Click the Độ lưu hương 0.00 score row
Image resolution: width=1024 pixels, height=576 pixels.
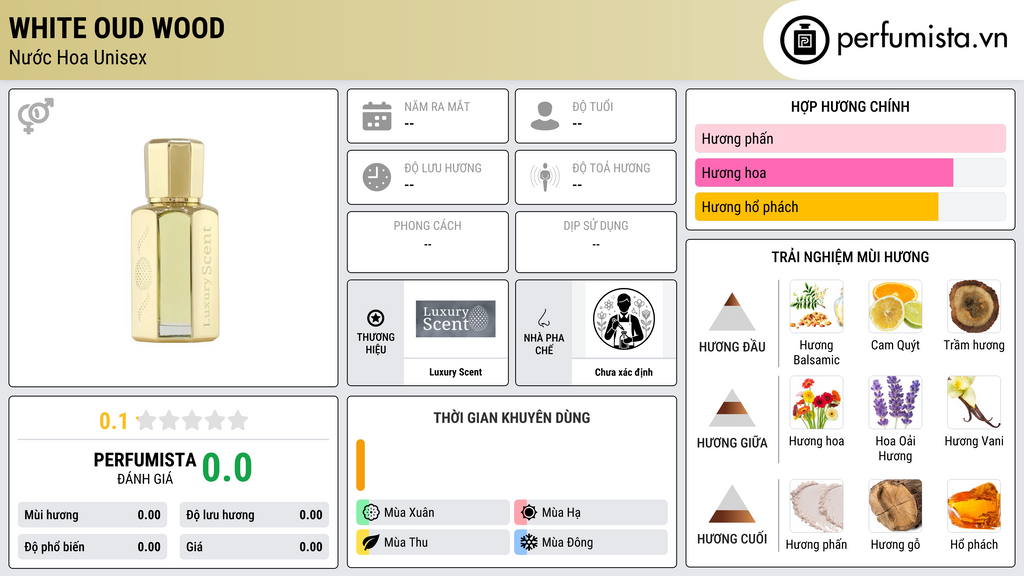point(254,515)
